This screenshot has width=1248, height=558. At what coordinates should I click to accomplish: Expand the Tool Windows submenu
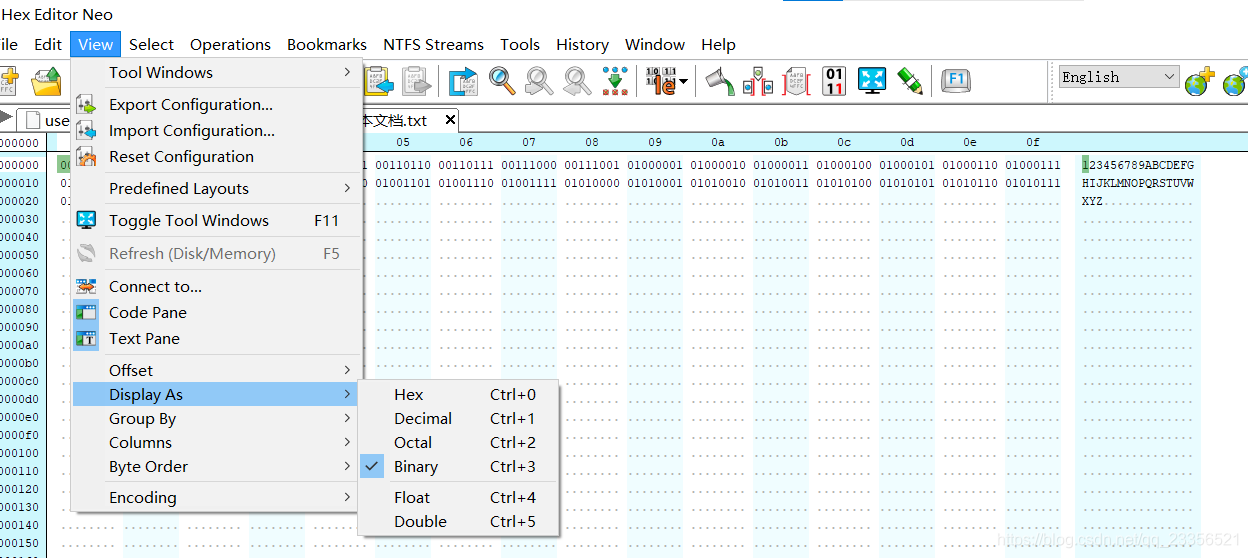tap(217, 72)
